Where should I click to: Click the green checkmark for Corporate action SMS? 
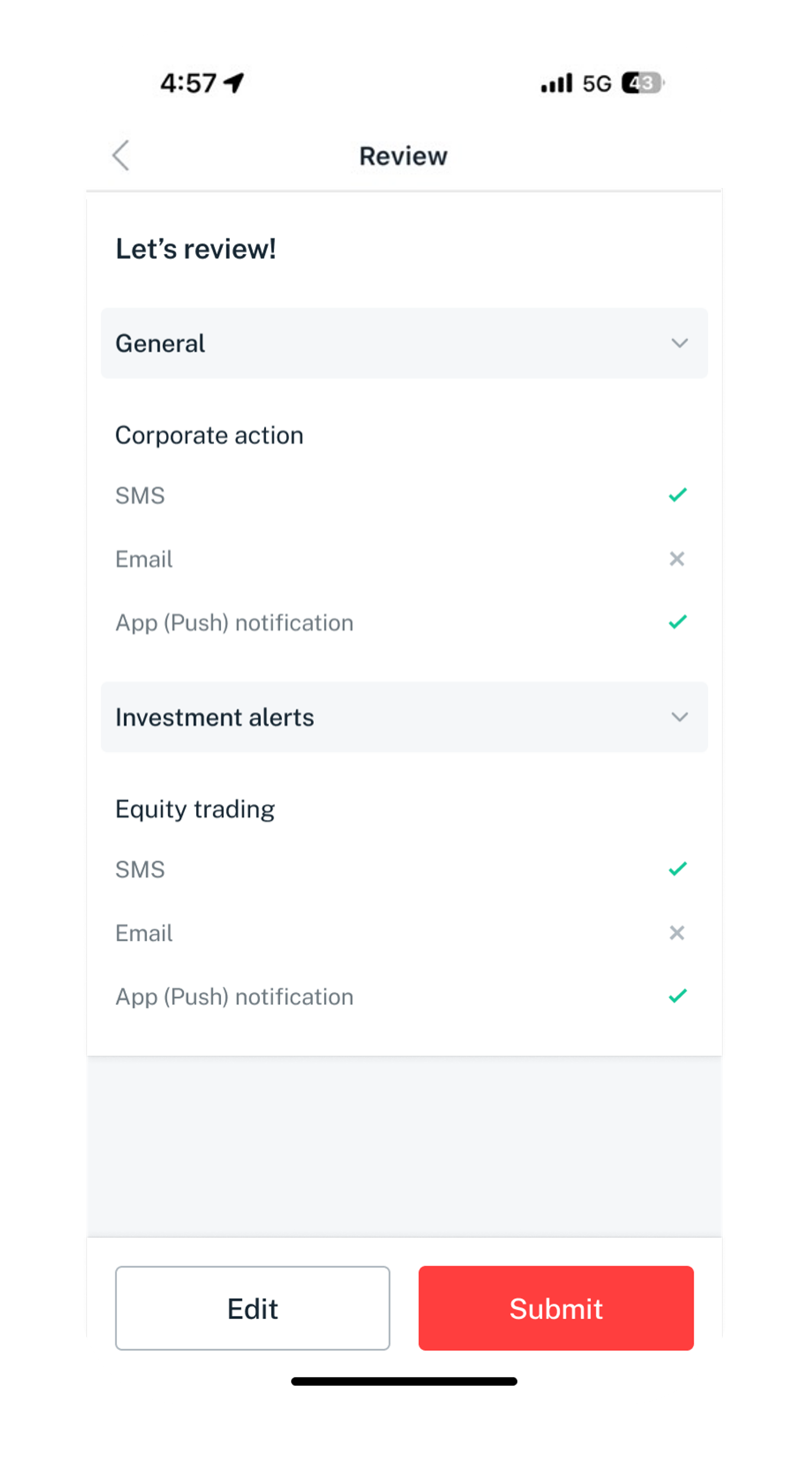click(677, 495)
